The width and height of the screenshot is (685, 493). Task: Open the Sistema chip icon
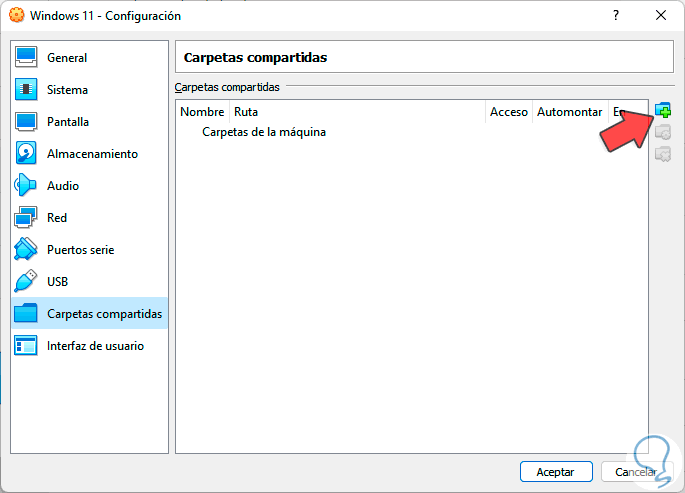pos(27,90)
